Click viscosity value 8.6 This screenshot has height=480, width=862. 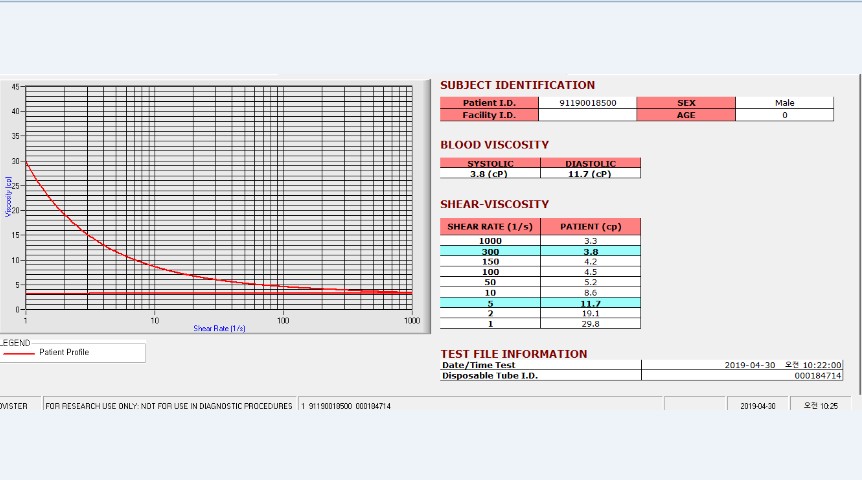point(590,293)
